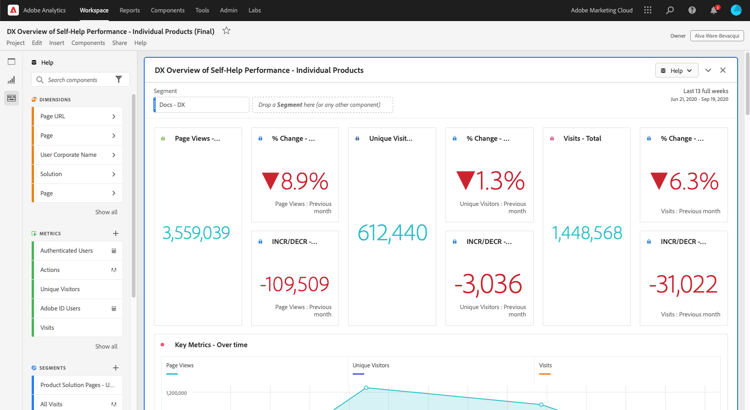Image resolution: width=750 pixels, height=410 pixels.
Task: Open the Project menu
Action: tap(15, 43)
